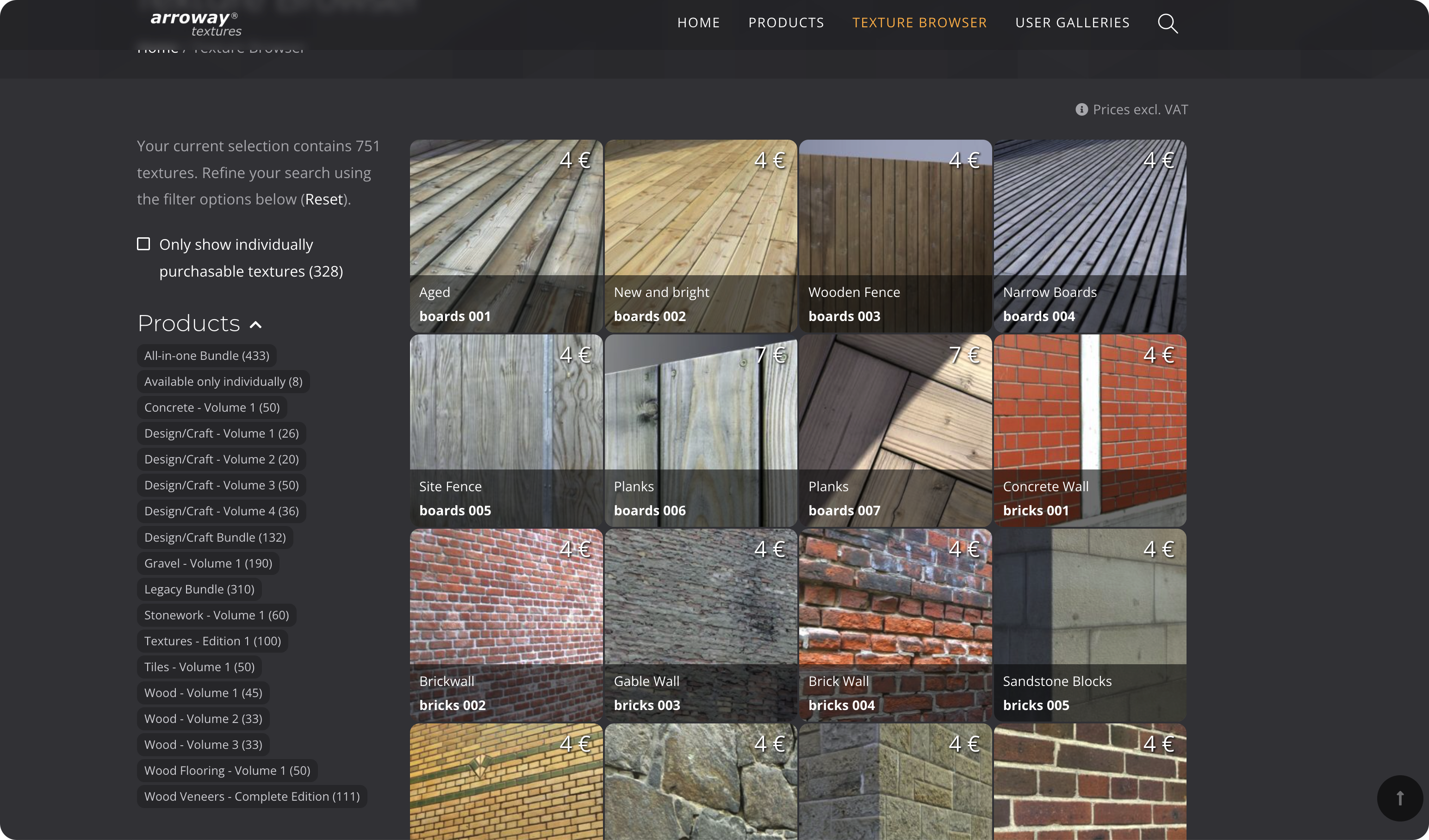
Task: Filter by Wood Flooring - Volume 1 (50)
Action: (227, 771)
